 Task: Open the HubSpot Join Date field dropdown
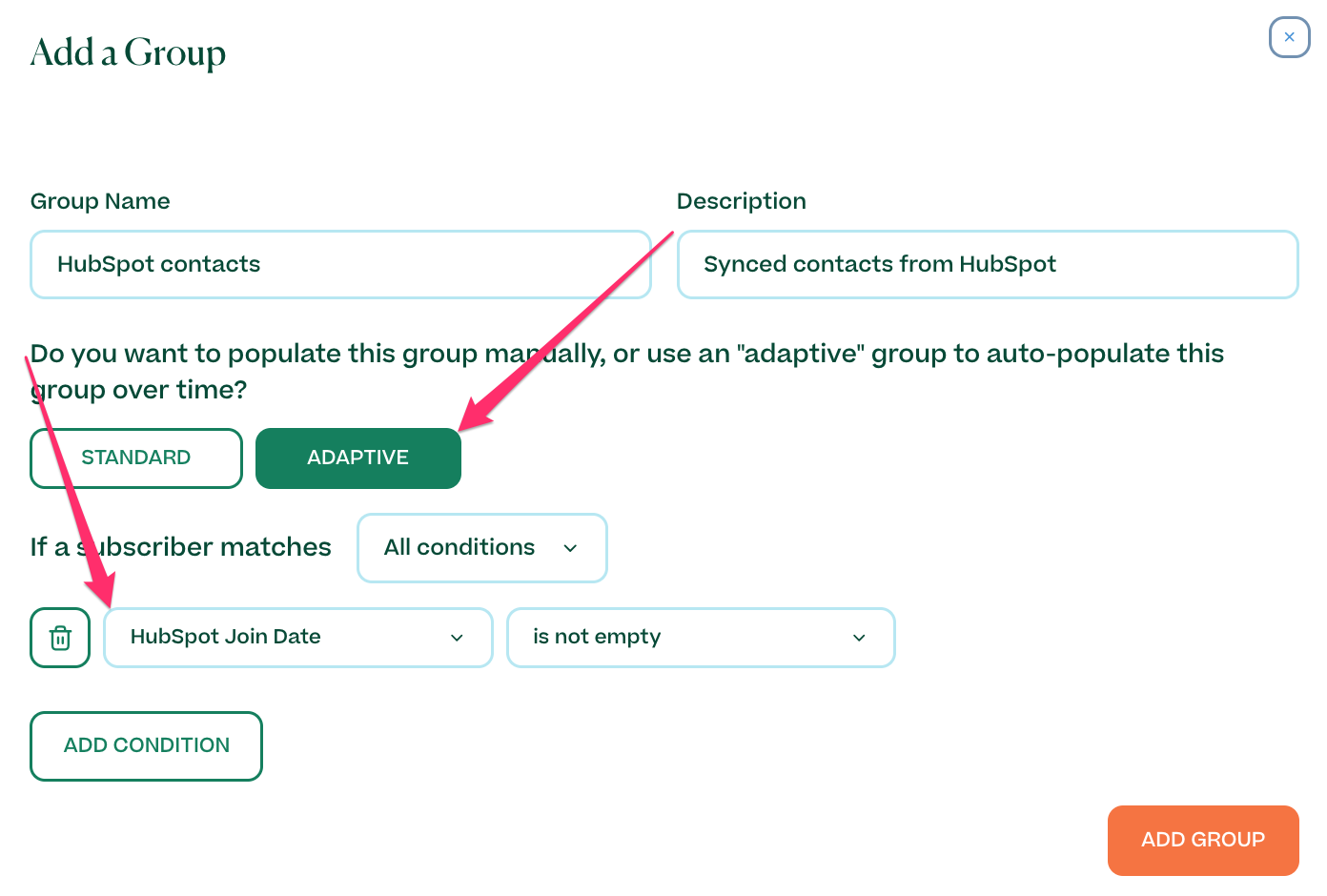click(297, 638)
